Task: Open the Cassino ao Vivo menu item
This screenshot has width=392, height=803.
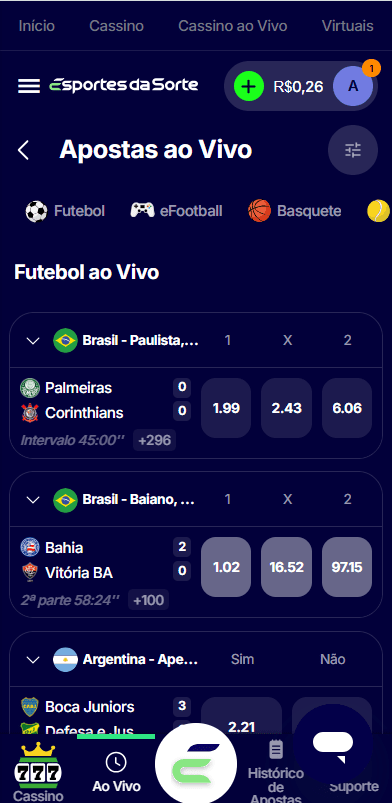Action: 233,26
